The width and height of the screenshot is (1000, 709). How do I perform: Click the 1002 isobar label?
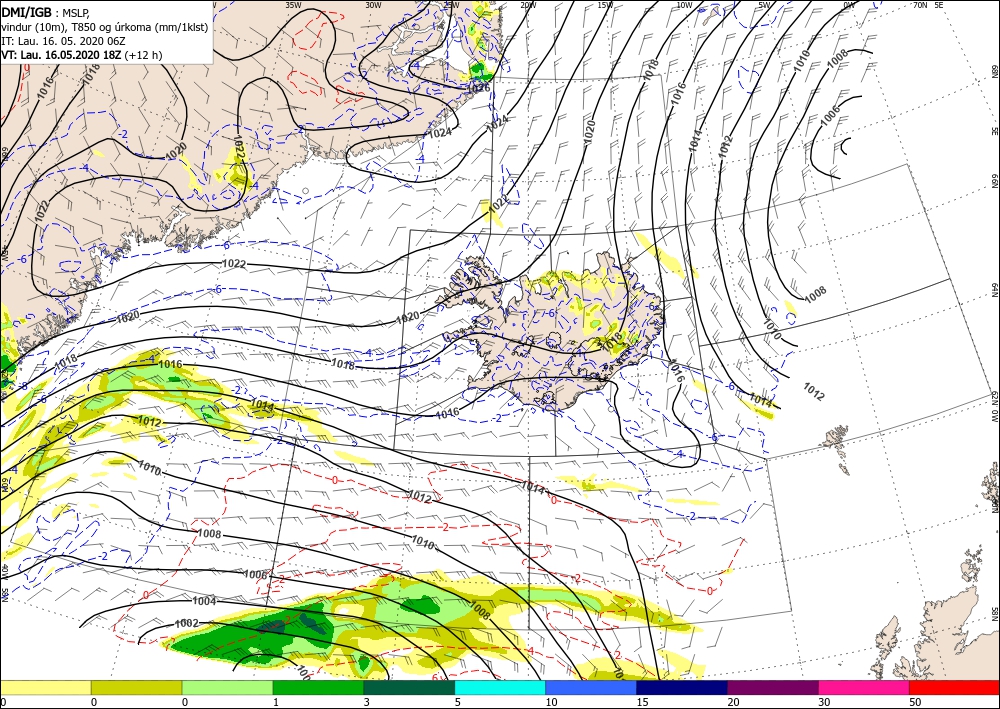pos(186,624)
